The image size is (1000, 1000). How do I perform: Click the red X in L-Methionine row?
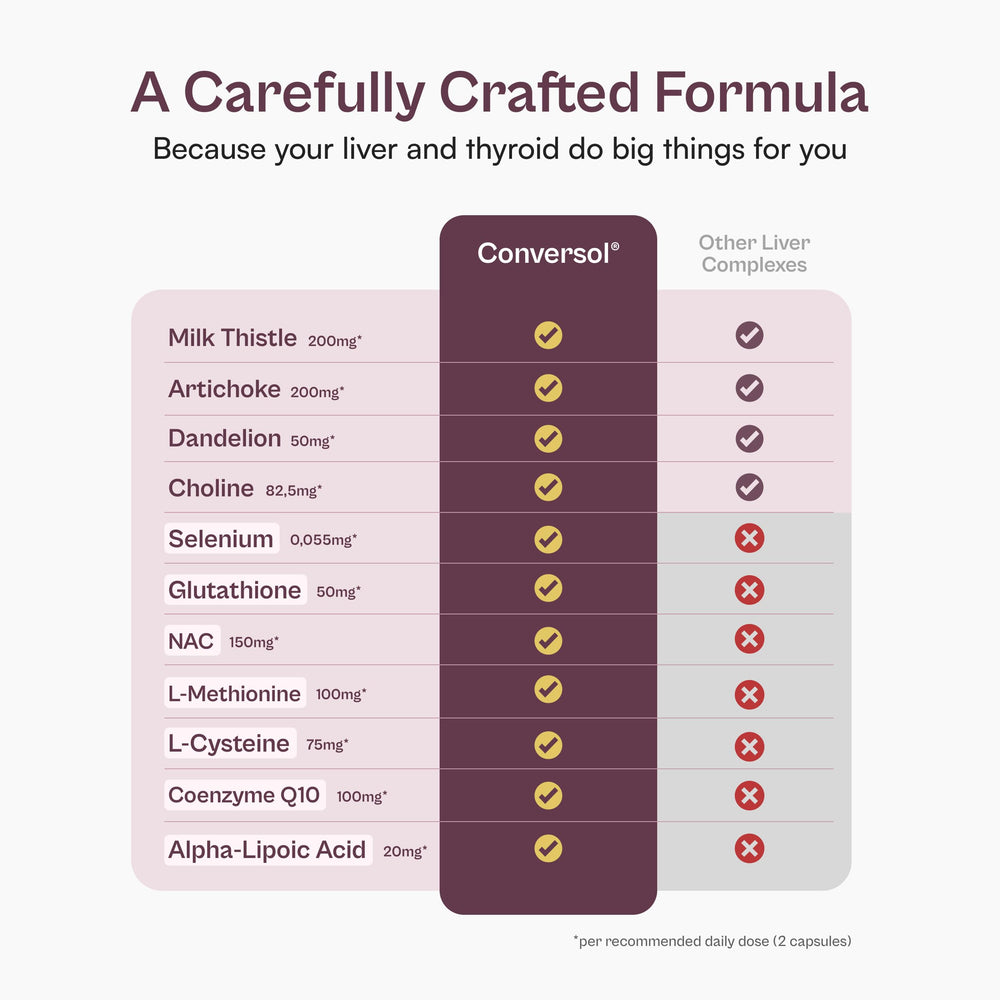coord(749,695)
